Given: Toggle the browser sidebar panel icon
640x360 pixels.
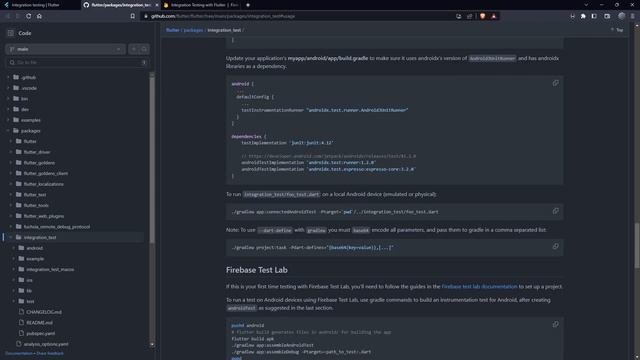Looking at the screenshot, I should pyautogui.click(x=594, y=16).
